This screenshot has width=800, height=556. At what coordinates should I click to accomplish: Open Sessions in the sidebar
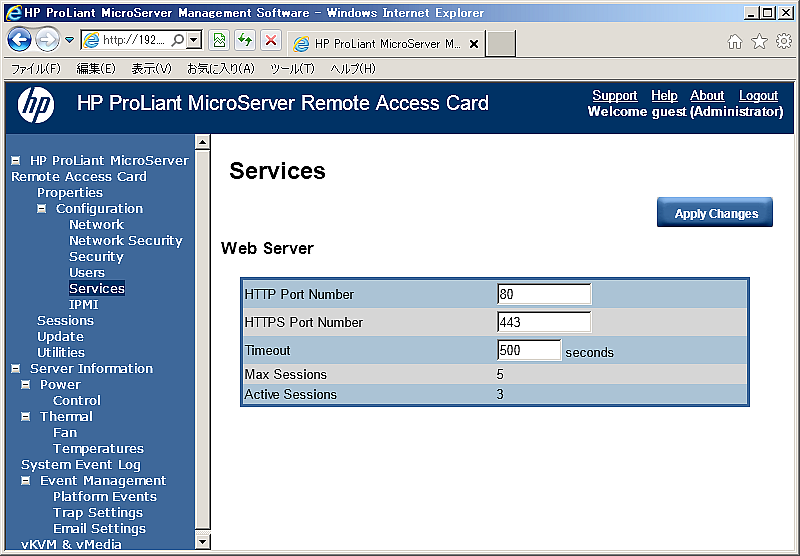coord(65,320)
